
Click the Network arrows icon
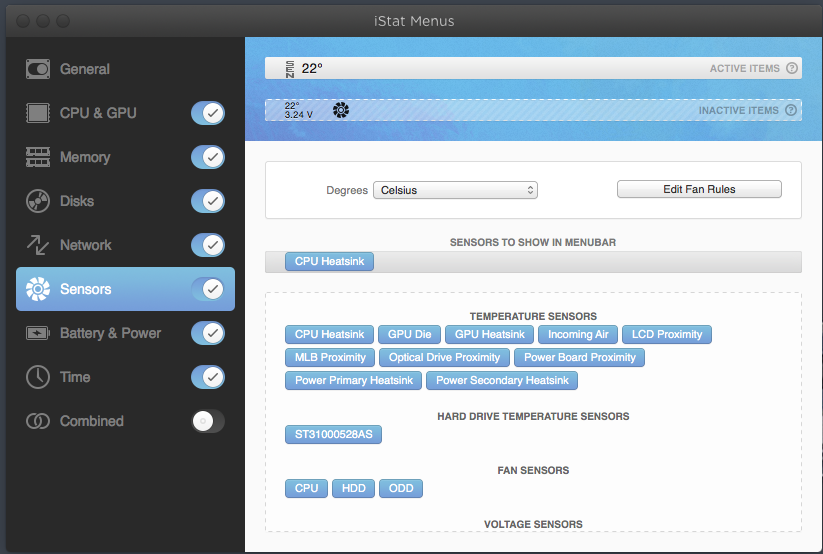click(x=38, y=245)
